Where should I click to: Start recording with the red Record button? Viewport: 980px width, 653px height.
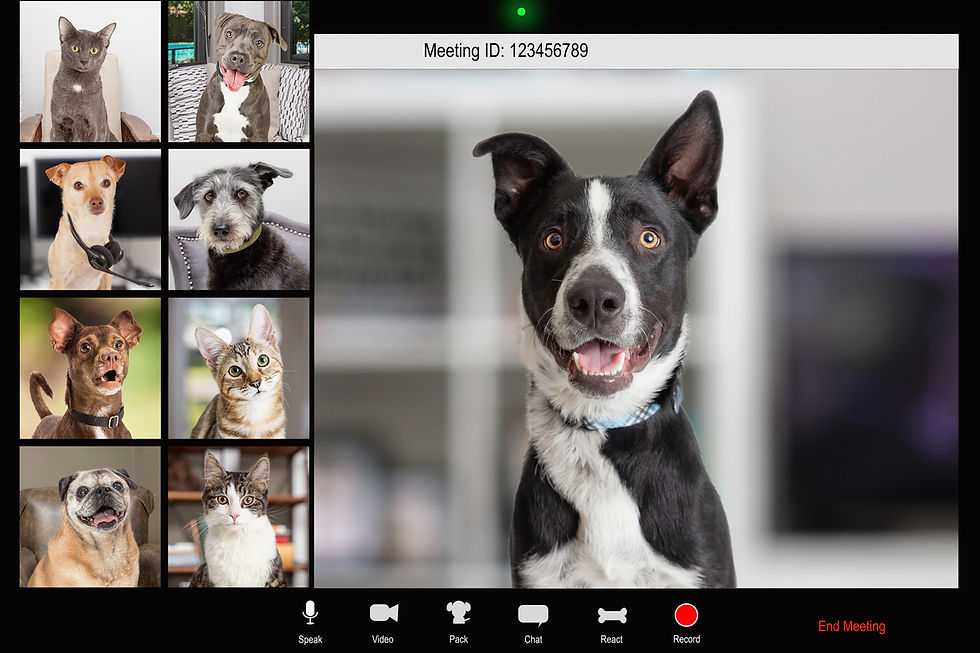[686, 615]
